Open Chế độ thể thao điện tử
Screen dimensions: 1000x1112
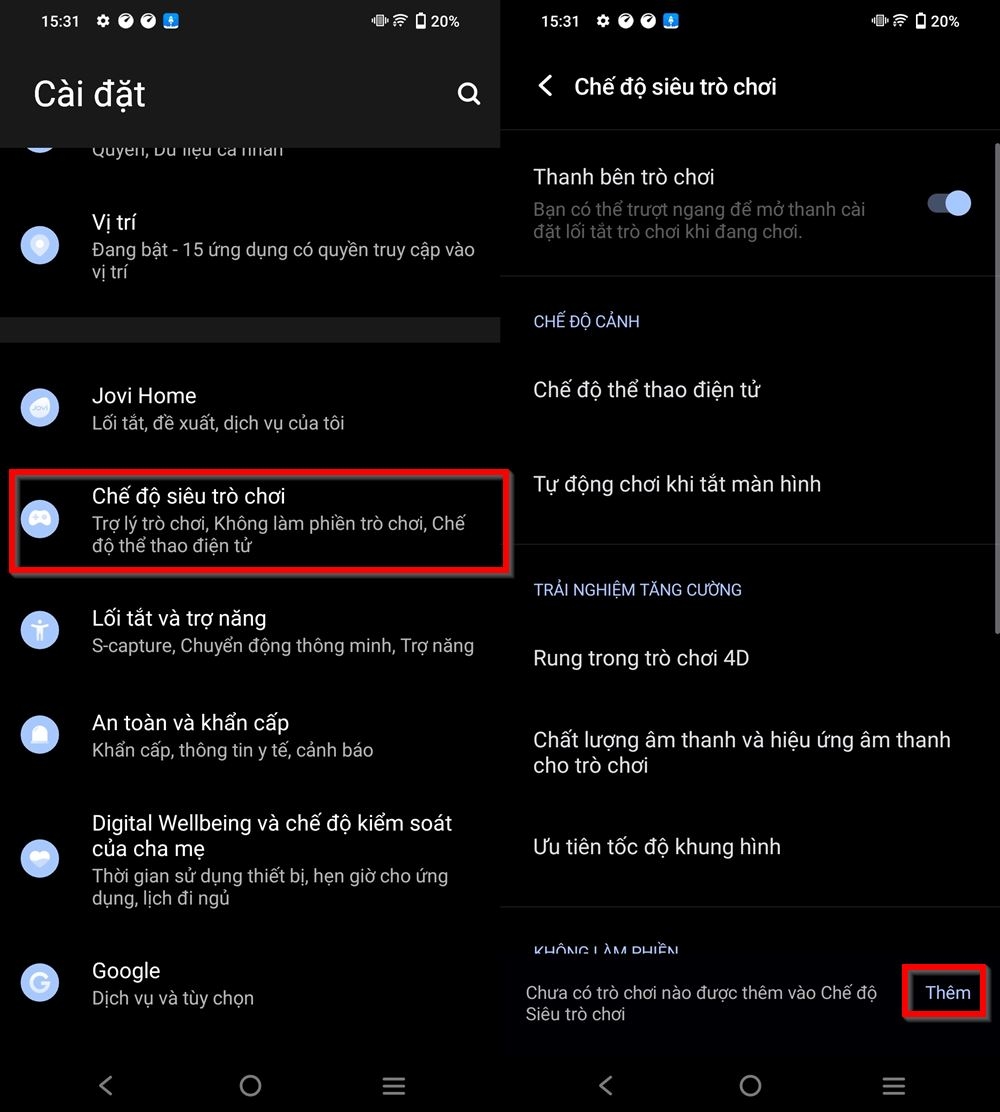click(x=750, y=390)
